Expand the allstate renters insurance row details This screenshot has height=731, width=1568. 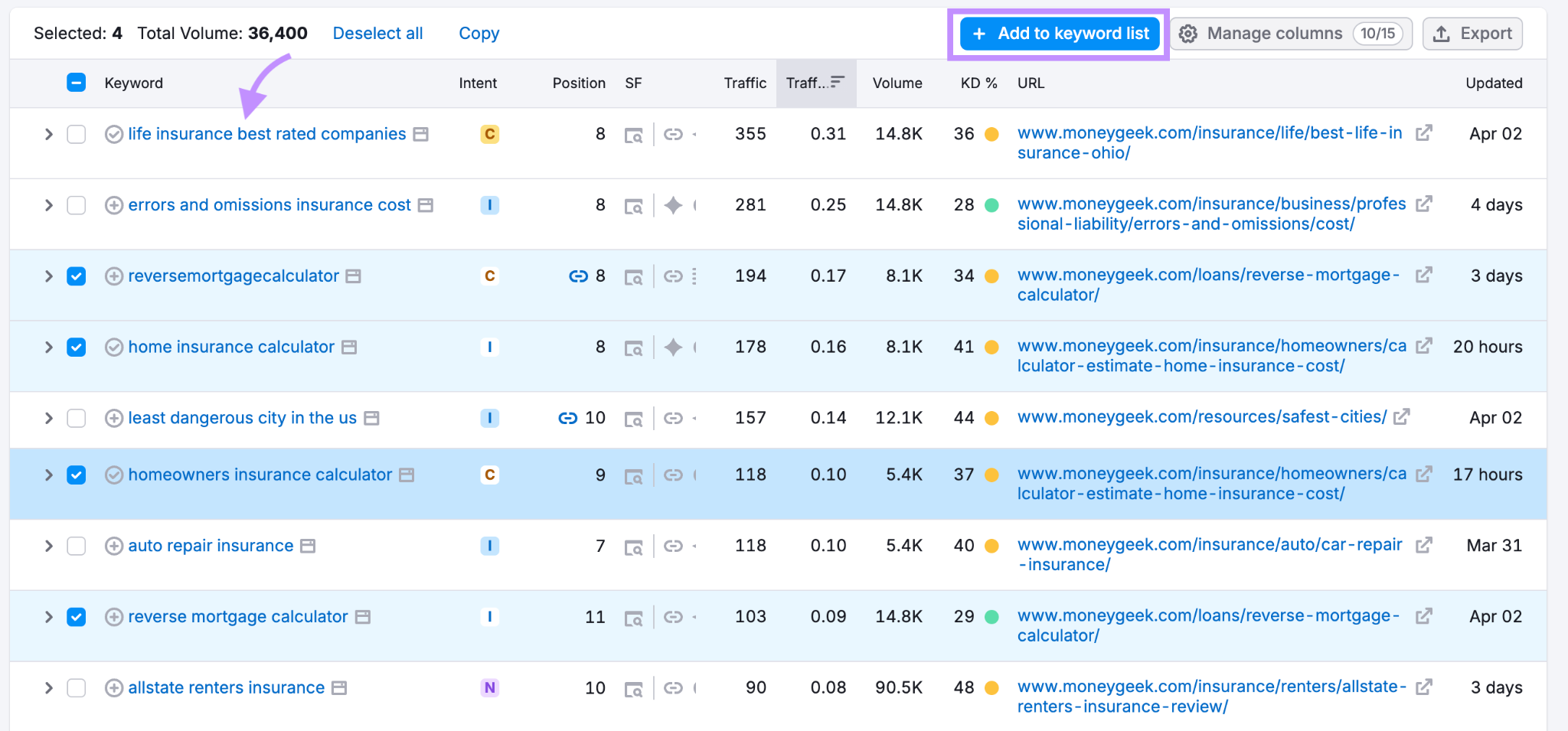[48, 688]
